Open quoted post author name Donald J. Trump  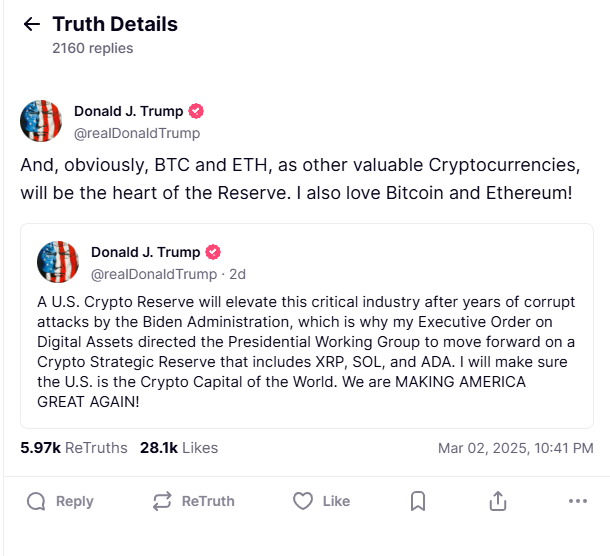(145, 252)
